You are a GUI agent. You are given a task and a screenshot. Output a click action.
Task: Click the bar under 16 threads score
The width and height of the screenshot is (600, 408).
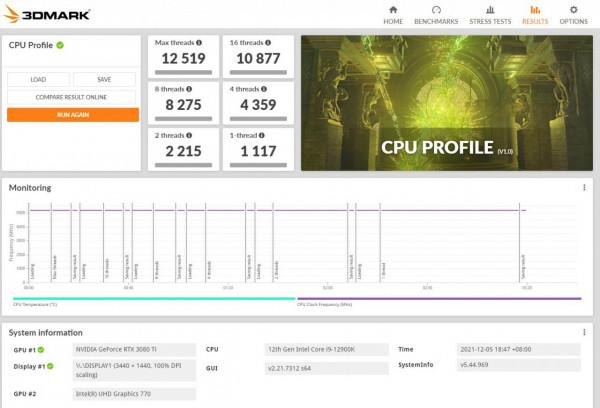pyautogui.click(x=258, y=72)
